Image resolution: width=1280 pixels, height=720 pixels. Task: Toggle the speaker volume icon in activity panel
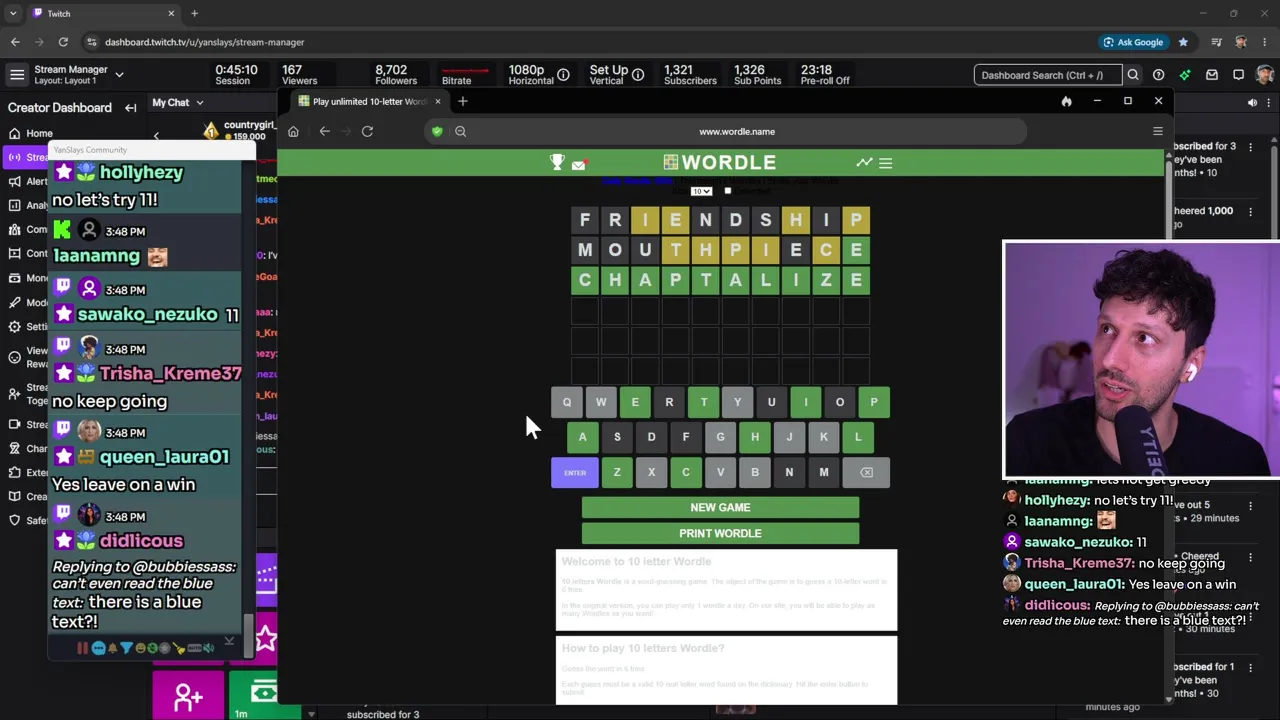coord(1252,102)
